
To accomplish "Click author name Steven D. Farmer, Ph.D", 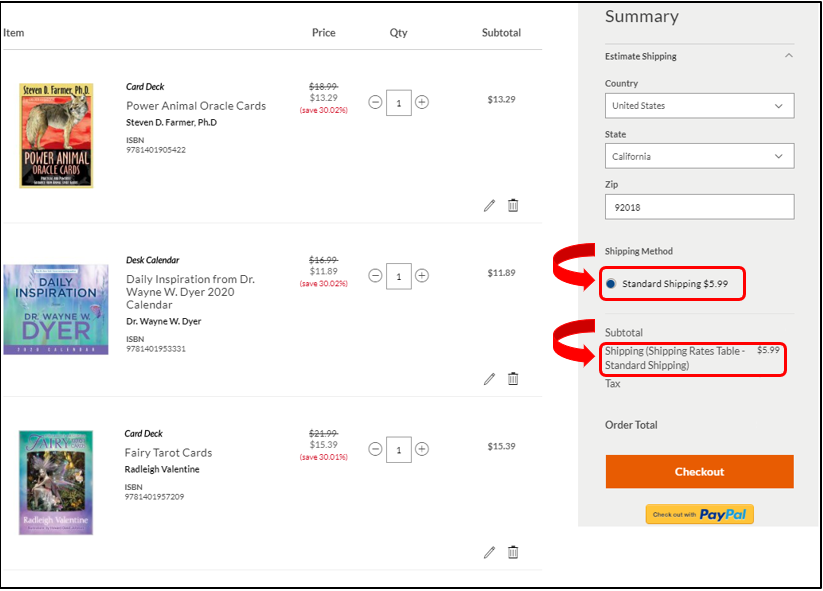I will coord(171,123).
